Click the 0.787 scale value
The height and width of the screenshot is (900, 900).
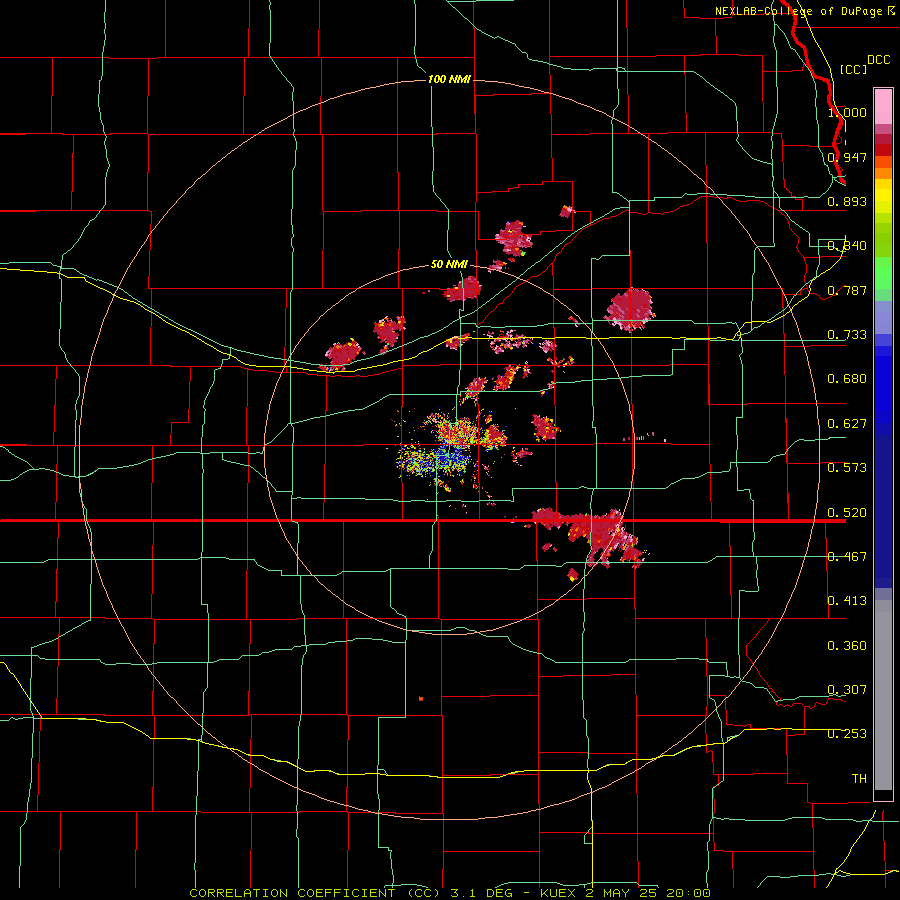(x=847, y=290)
